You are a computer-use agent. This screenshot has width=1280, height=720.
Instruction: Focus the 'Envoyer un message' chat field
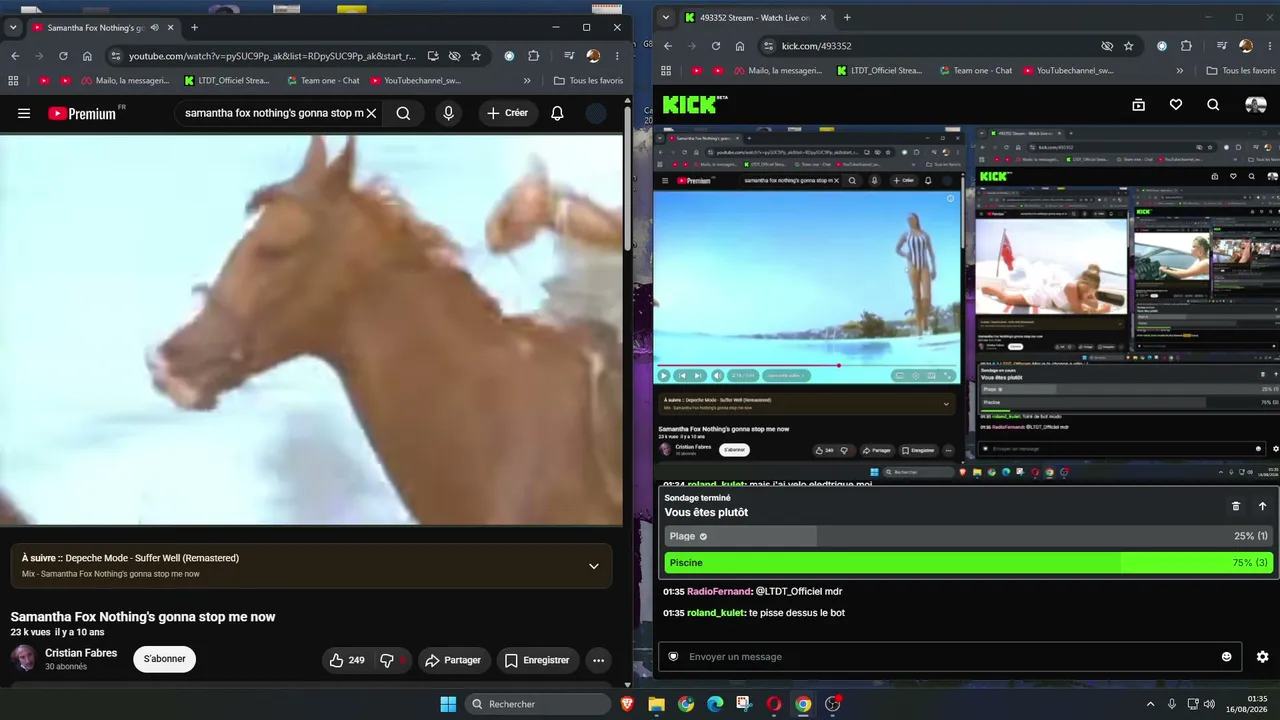point(949,657)
